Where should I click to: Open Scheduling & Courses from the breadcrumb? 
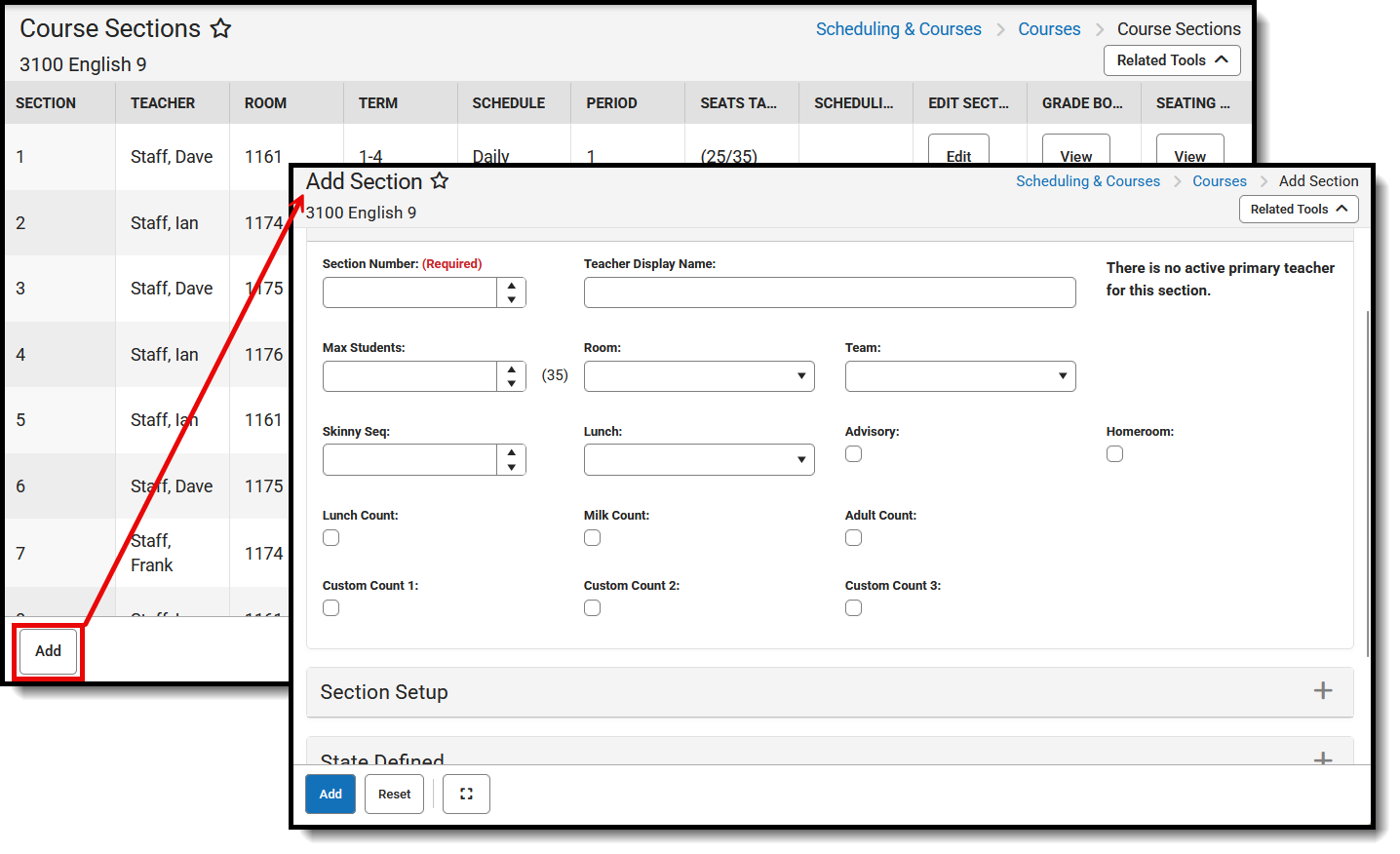pyautogui.click(x=1088, y=180)
